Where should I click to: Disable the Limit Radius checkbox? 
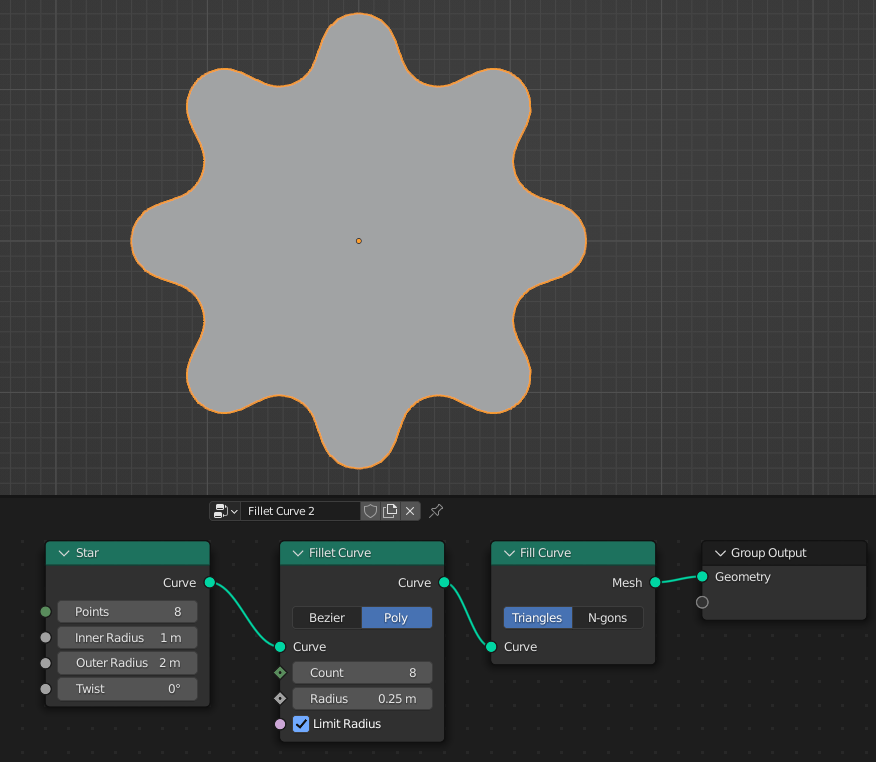[301, 723]
